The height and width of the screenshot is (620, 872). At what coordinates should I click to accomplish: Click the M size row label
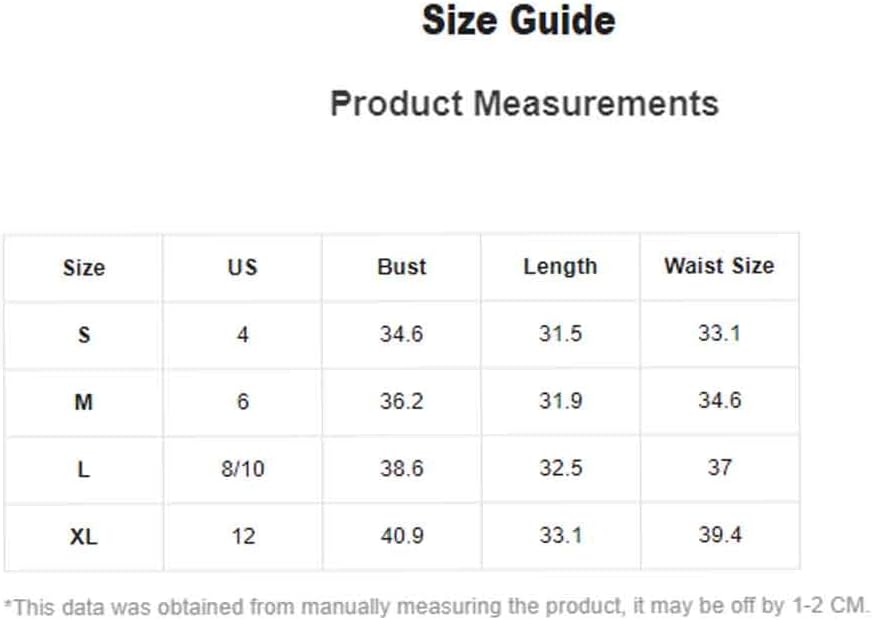coord(83,402)
